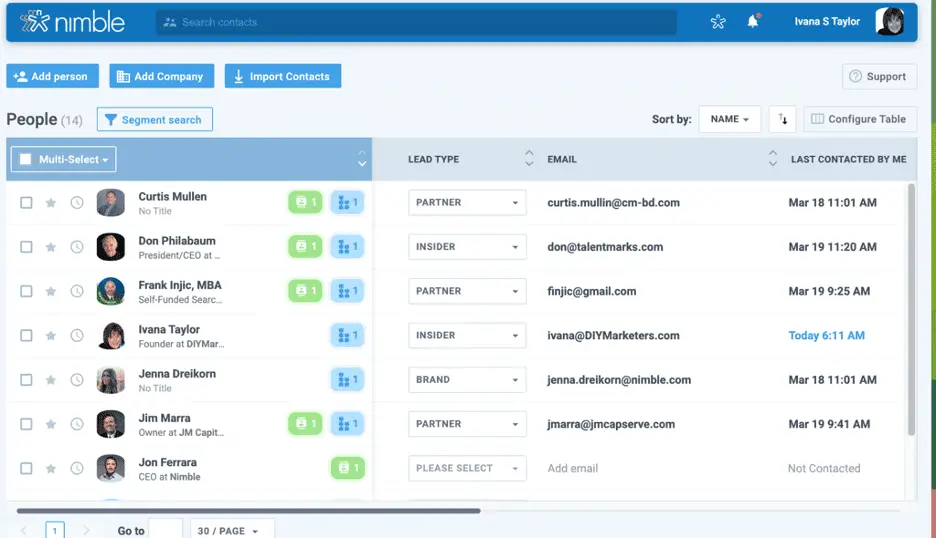936x538 pixels.
Task: Focus the Search contacts field
Action: [415, 22]
